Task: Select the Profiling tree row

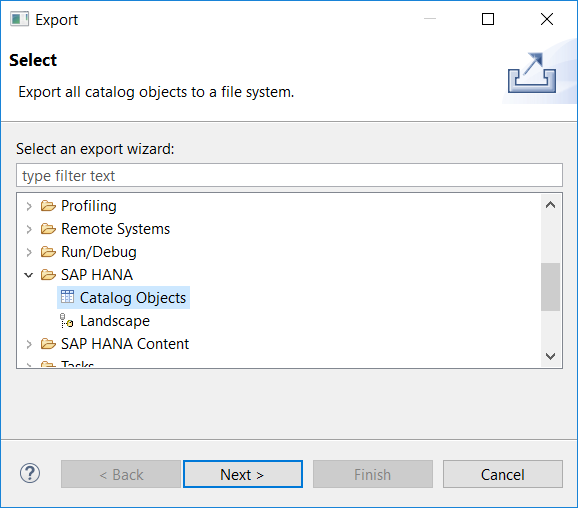Action: pyautogui.click(x=88, y=206)
